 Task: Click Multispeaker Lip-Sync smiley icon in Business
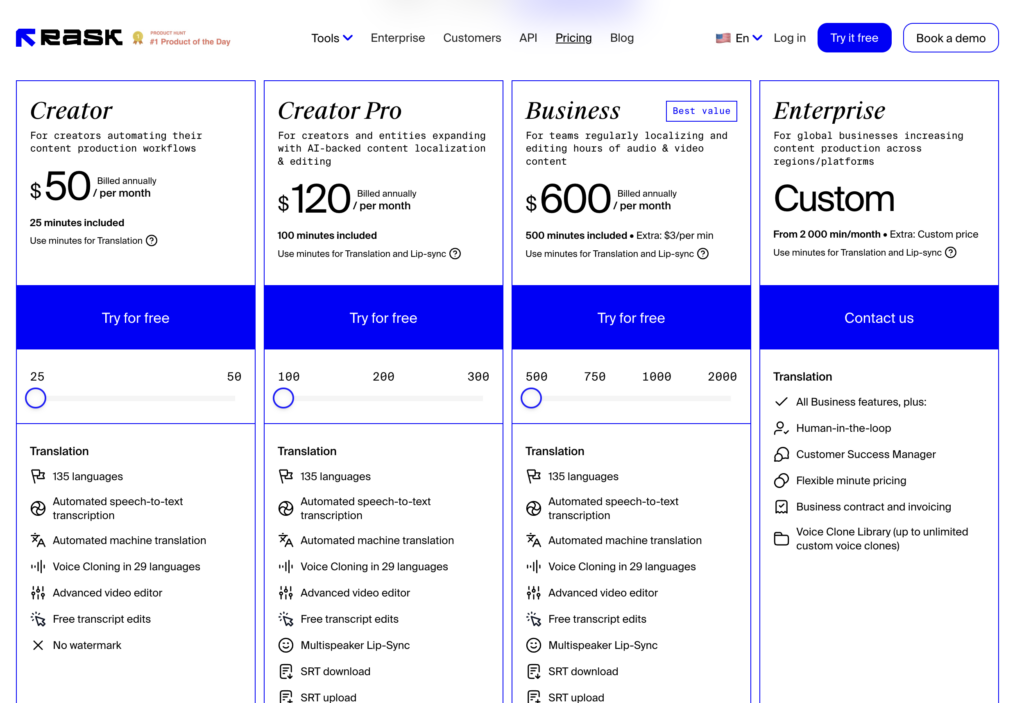point(534,646)
